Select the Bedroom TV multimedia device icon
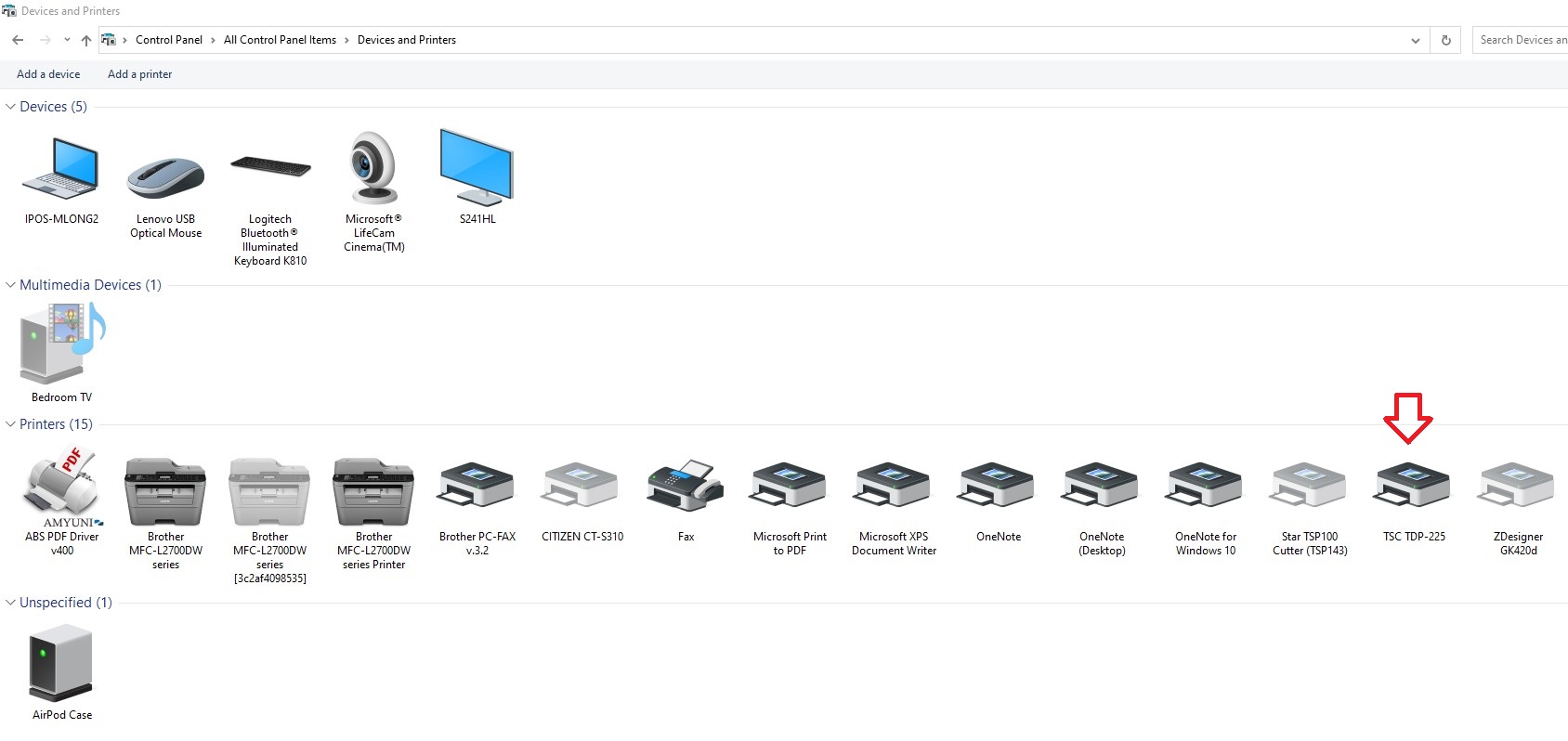1568x741 pixels. pyautogui.click(x=62, y=344)
